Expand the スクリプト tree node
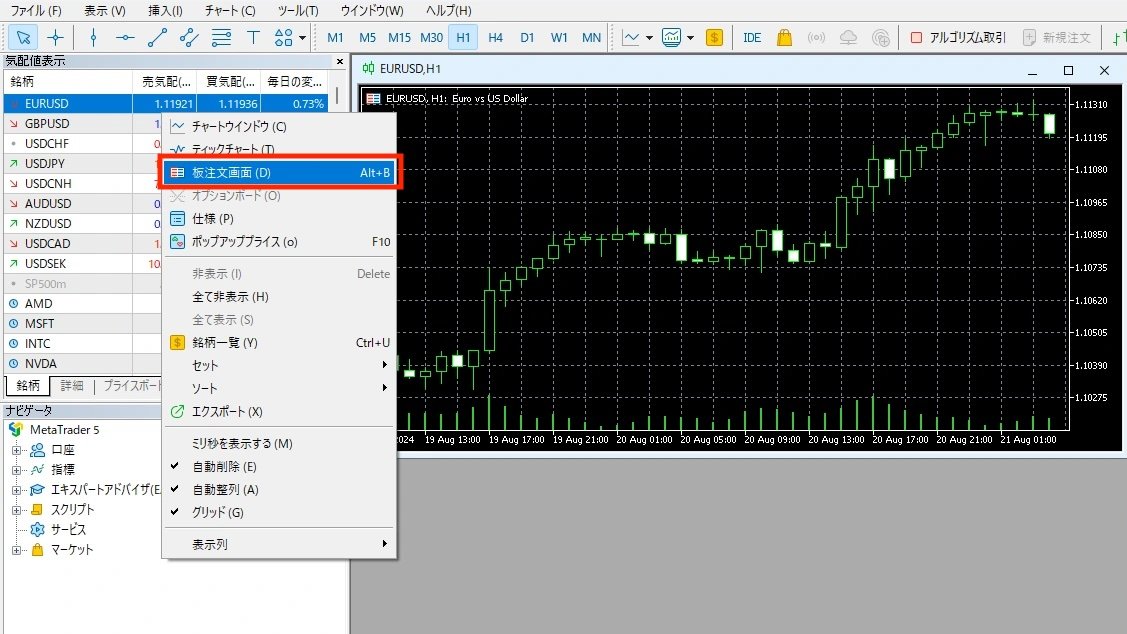The height and width of the screenshot is (634, 1127). (16, 510)
